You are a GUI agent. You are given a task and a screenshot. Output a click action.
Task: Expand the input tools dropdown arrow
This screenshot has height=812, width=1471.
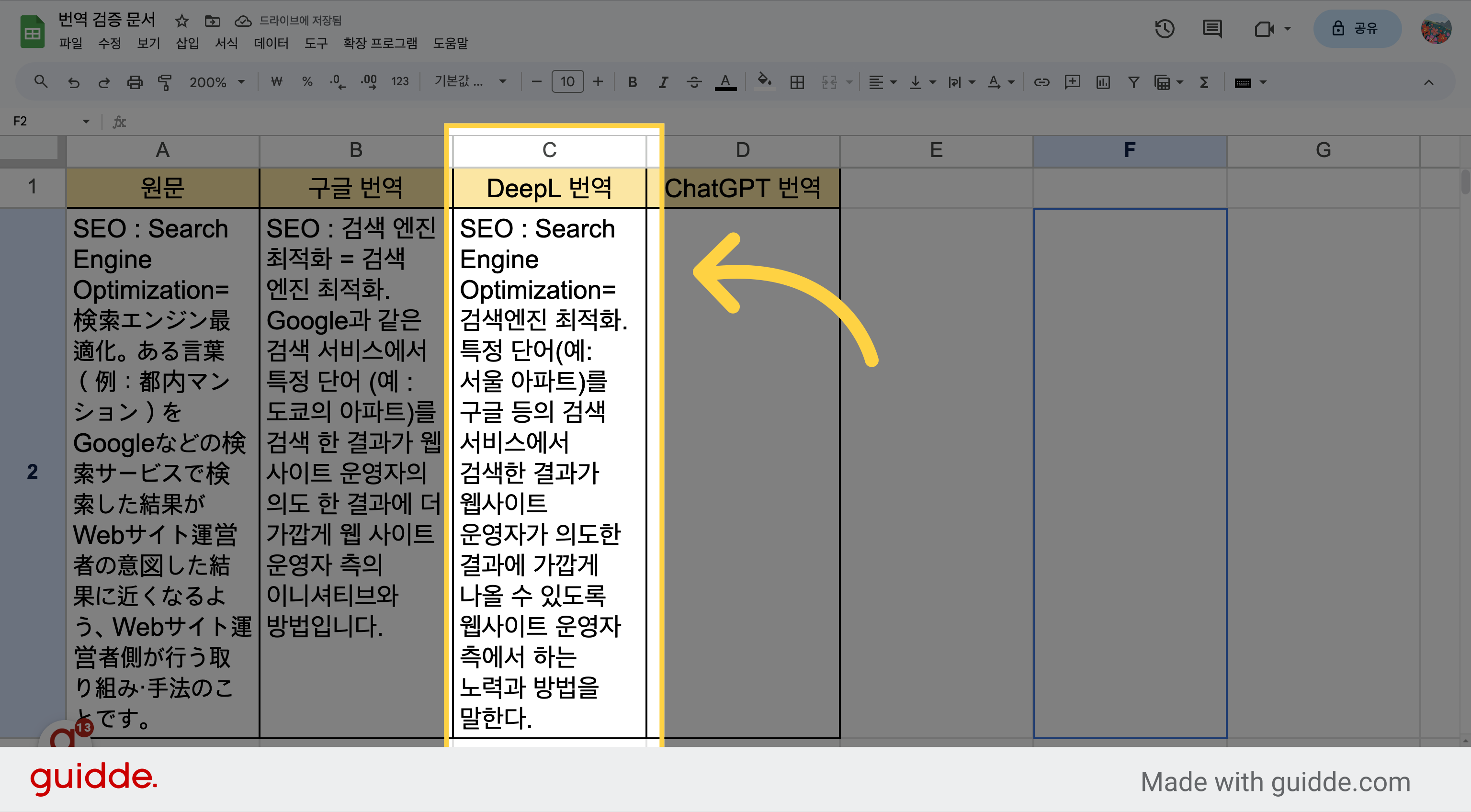(x=1263, y=83)
